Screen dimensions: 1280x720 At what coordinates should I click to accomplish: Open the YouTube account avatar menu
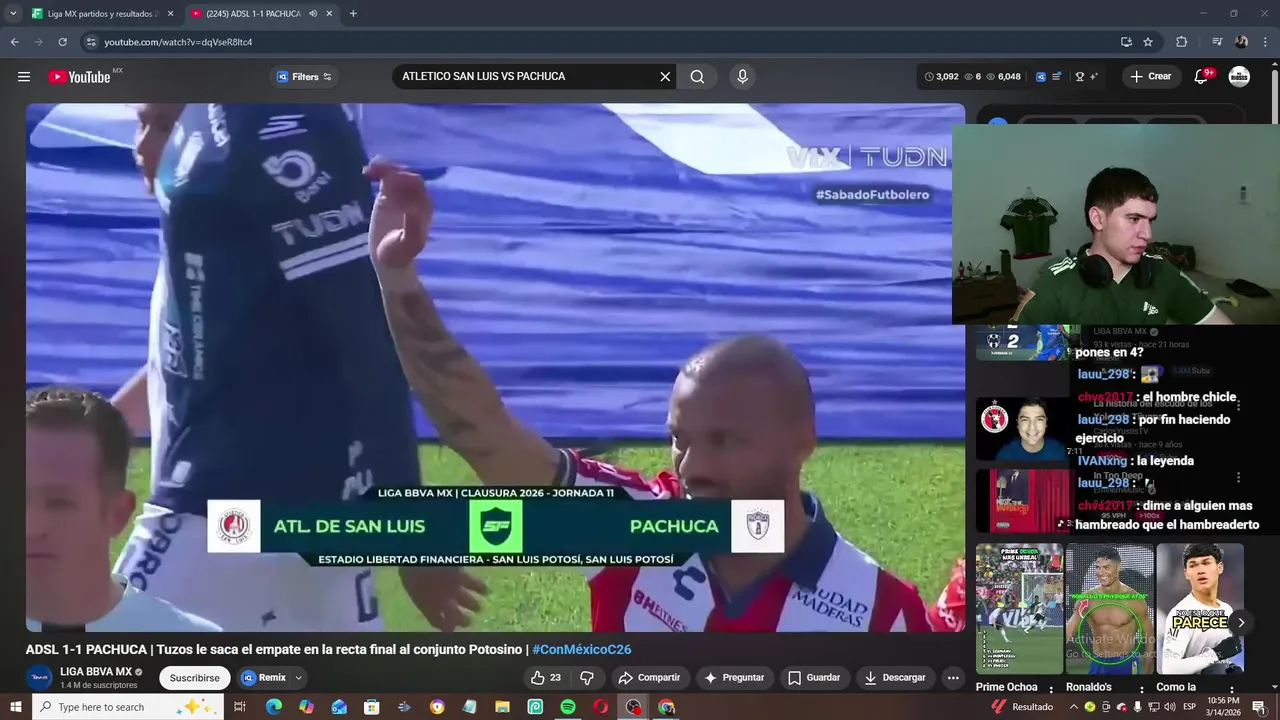point(1240,77)
